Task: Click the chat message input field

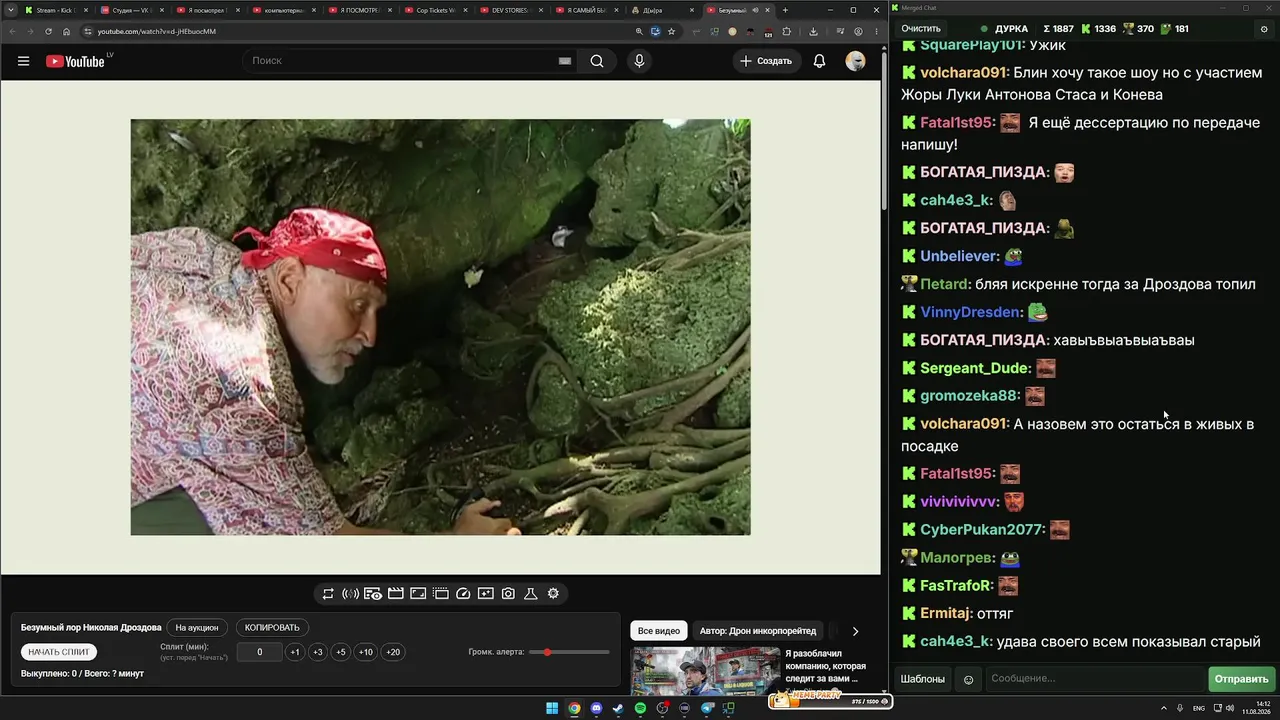Action: 1095,679
